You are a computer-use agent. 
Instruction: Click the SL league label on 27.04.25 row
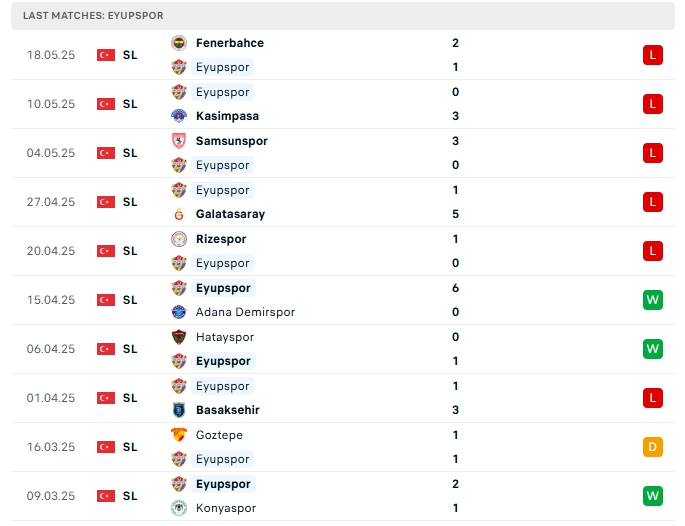[130, 202]
